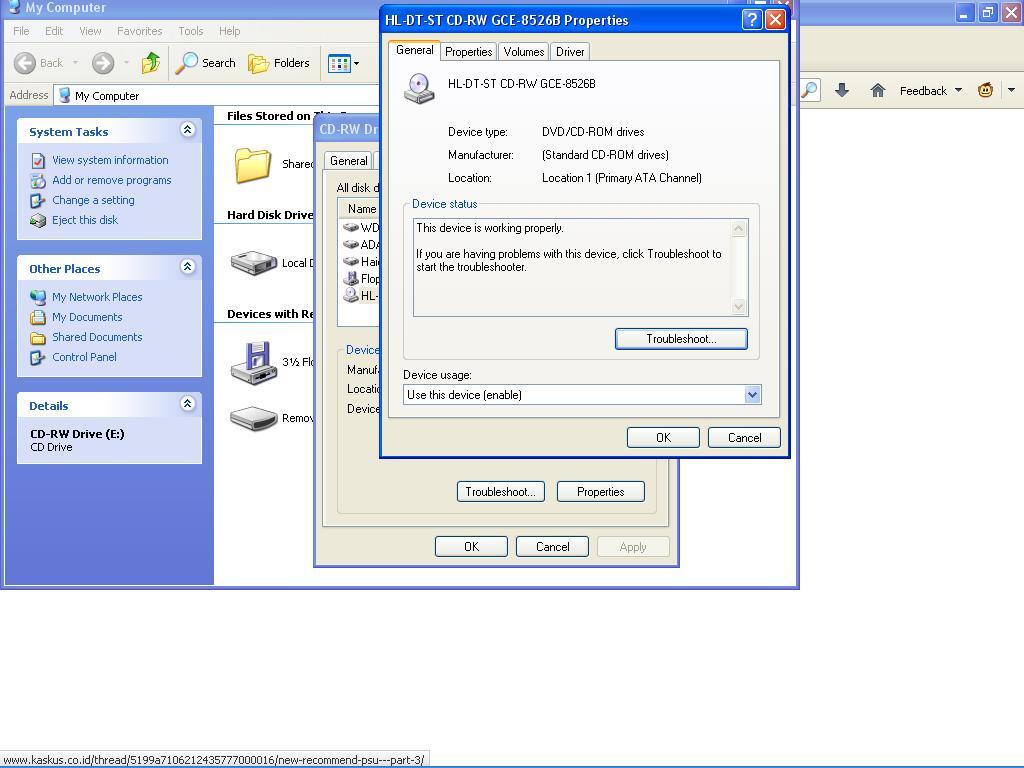1024x768 pixels.
Task: Select General tab in CD-RW Drive dialog
Action: (349, 161)
